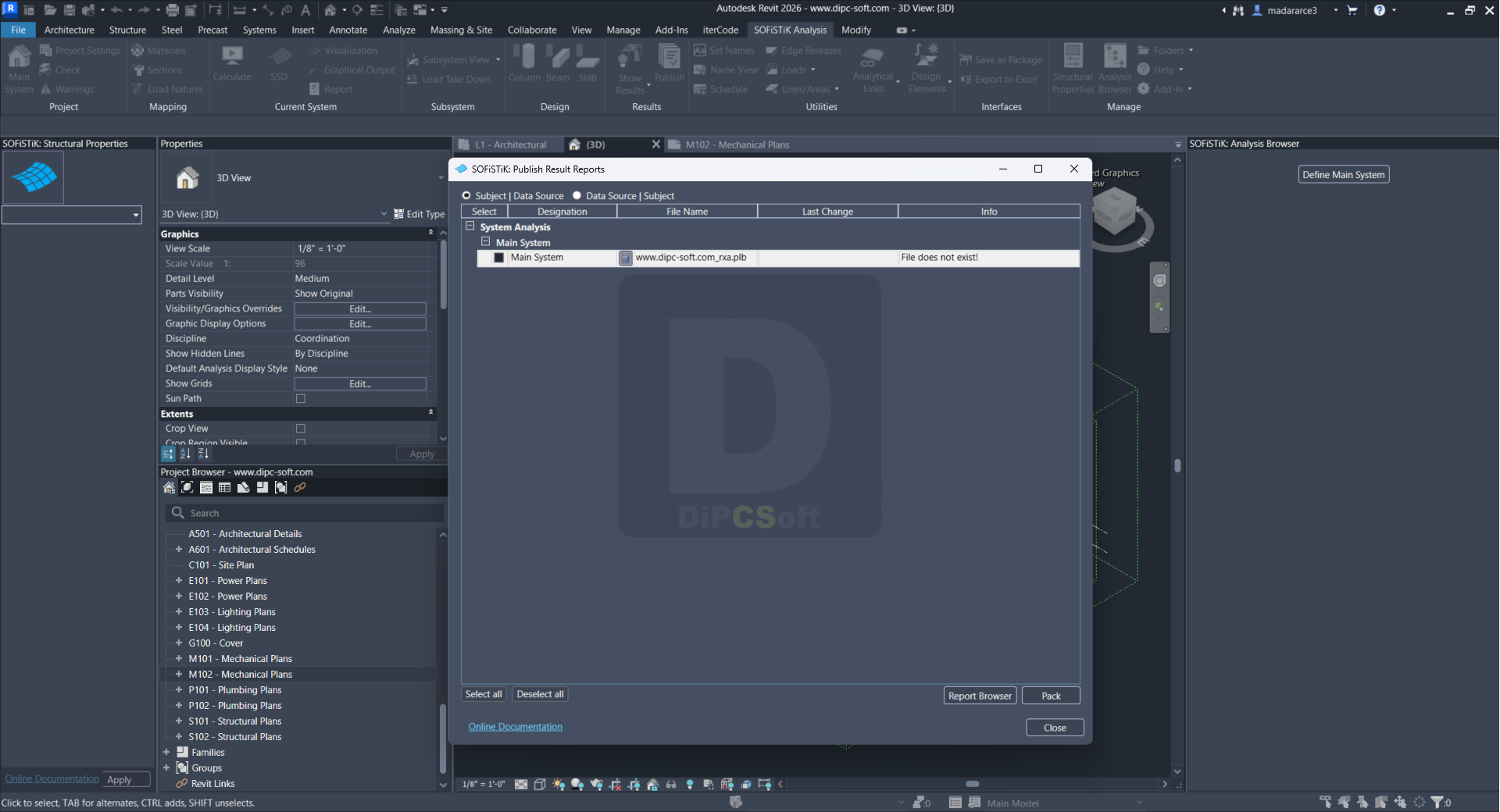1500x812 pixels.
Task: Select the Text 'A' tool icon
Action: pos(305,10)
